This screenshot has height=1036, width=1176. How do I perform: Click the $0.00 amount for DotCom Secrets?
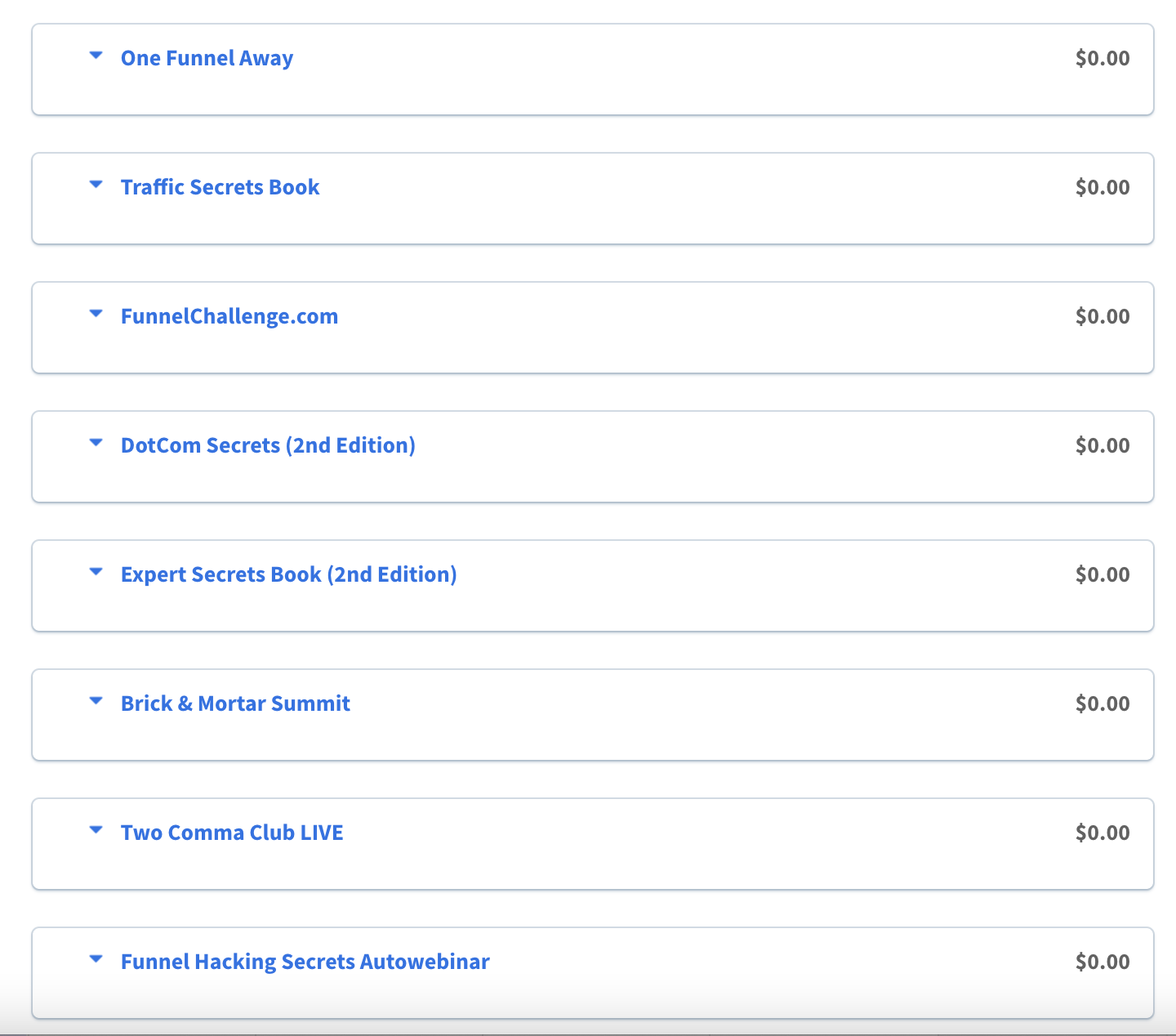pyautogui.click(x=1102, y=445)
